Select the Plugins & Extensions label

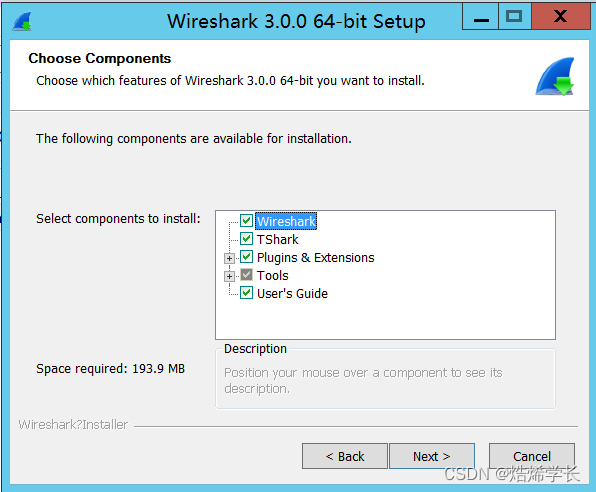point(315,257)
